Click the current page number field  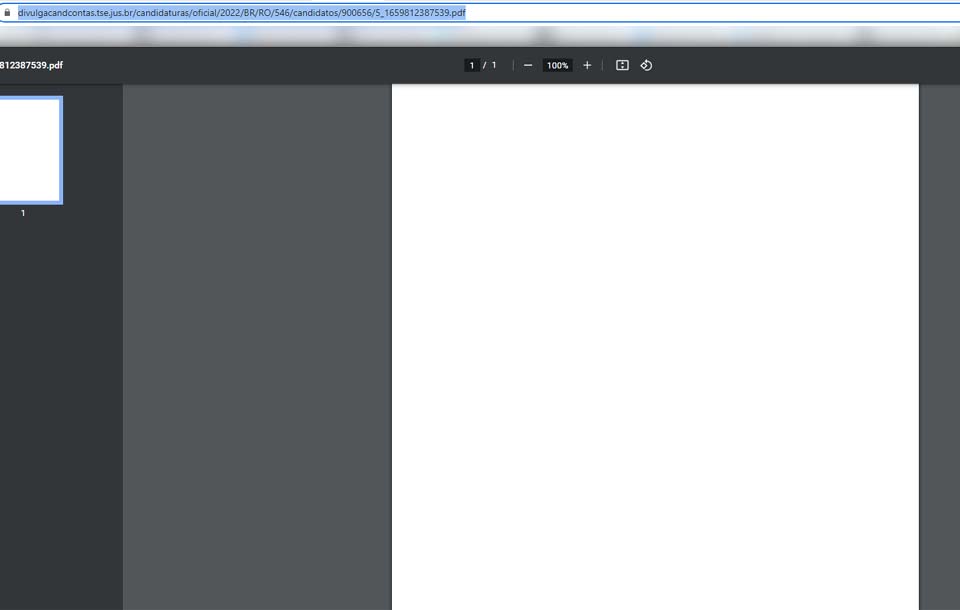(471, 65)
